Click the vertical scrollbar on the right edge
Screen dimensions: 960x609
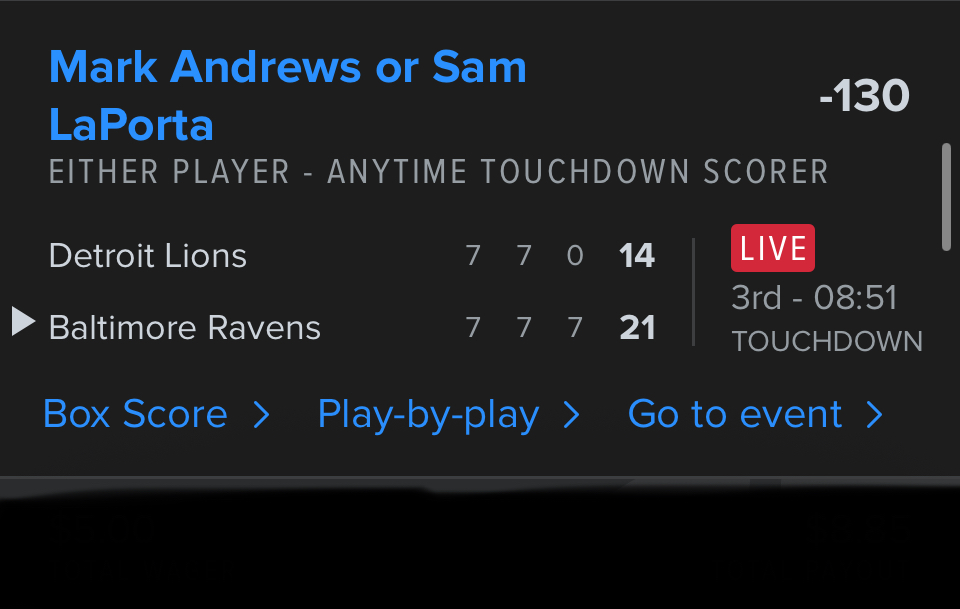tap(946, 197)
